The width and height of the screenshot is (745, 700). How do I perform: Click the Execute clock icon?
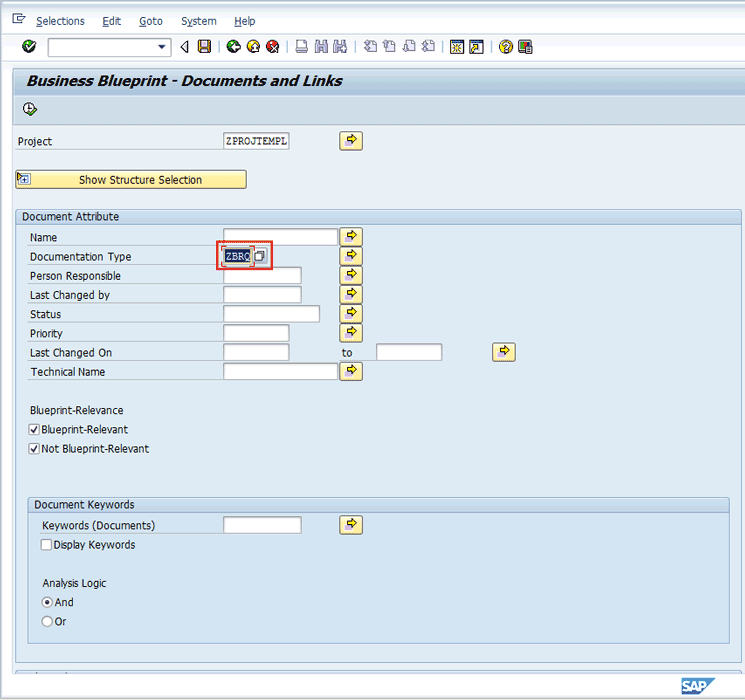pos(29,109)
